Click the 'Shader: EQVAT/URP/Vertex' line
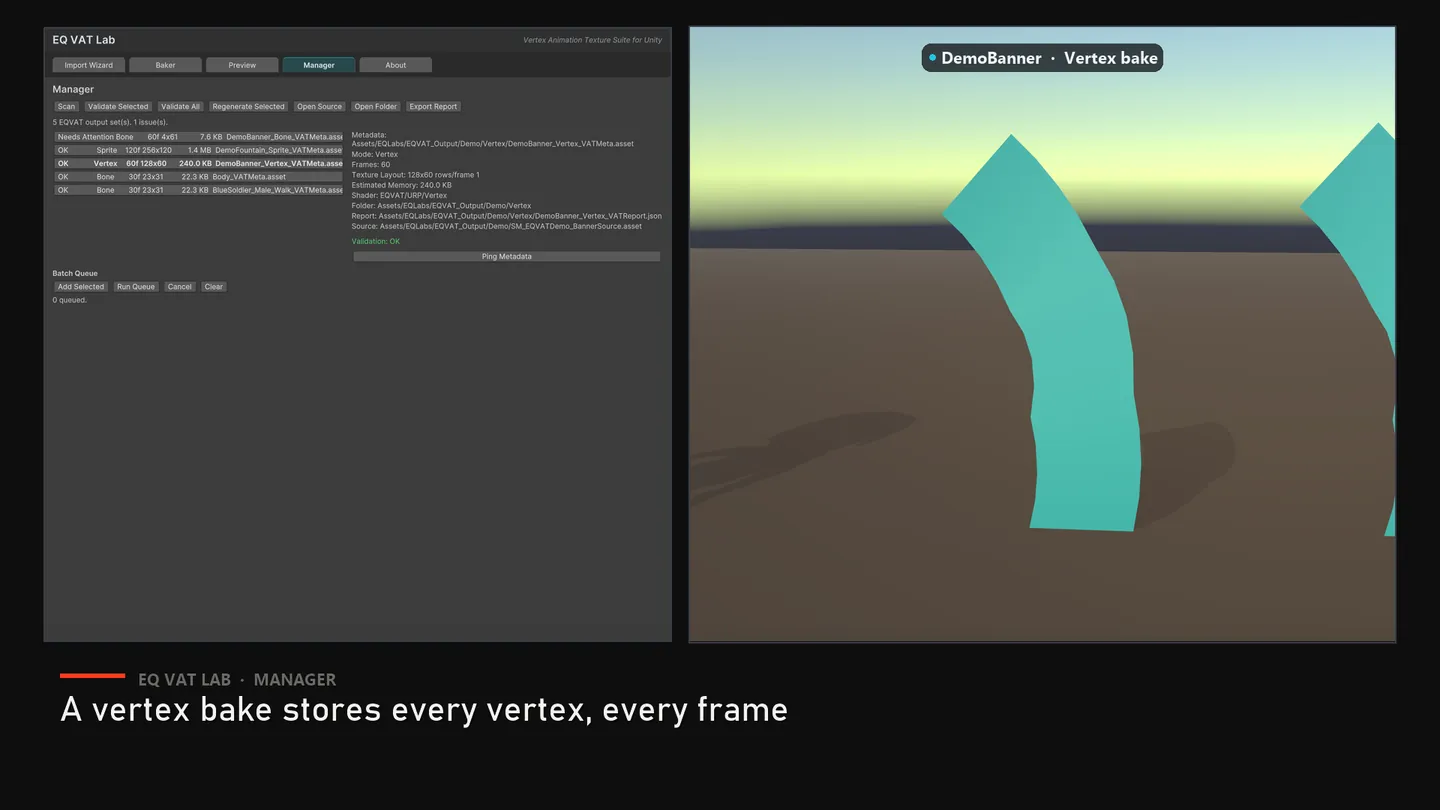This screenshot has height=810, width=1440. pos(399,196)
